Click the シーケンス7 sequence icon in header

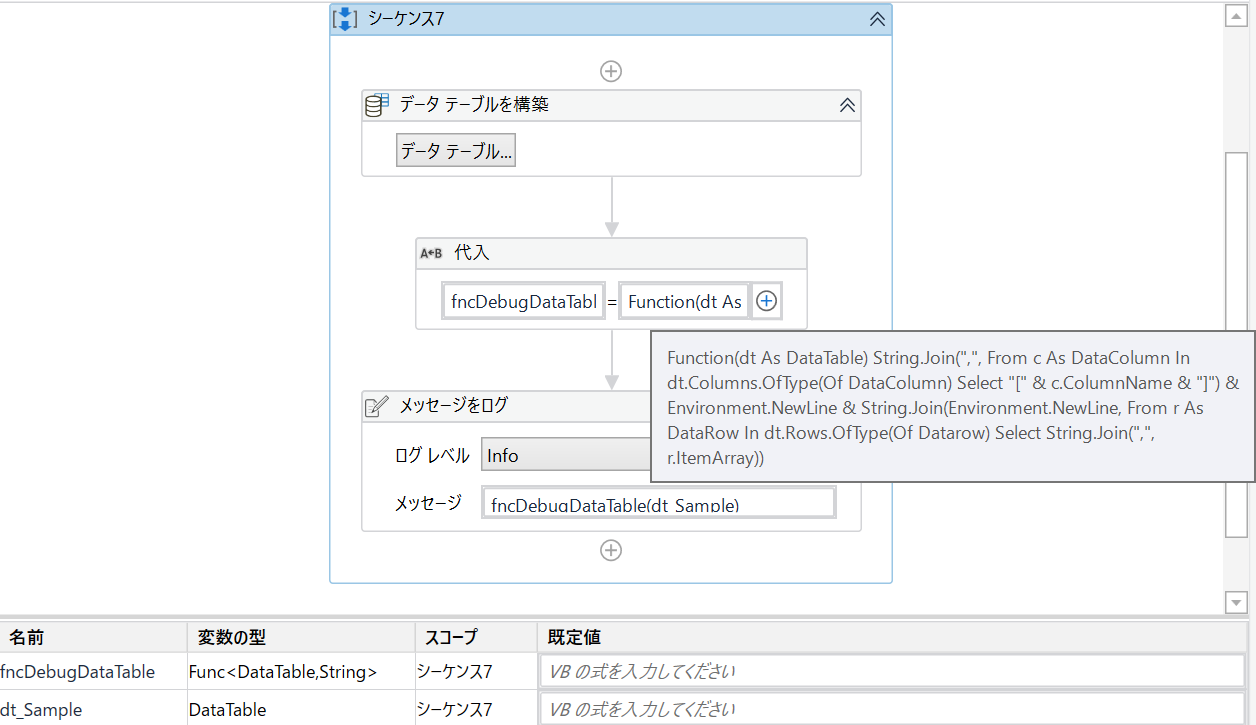click(345, 19)
